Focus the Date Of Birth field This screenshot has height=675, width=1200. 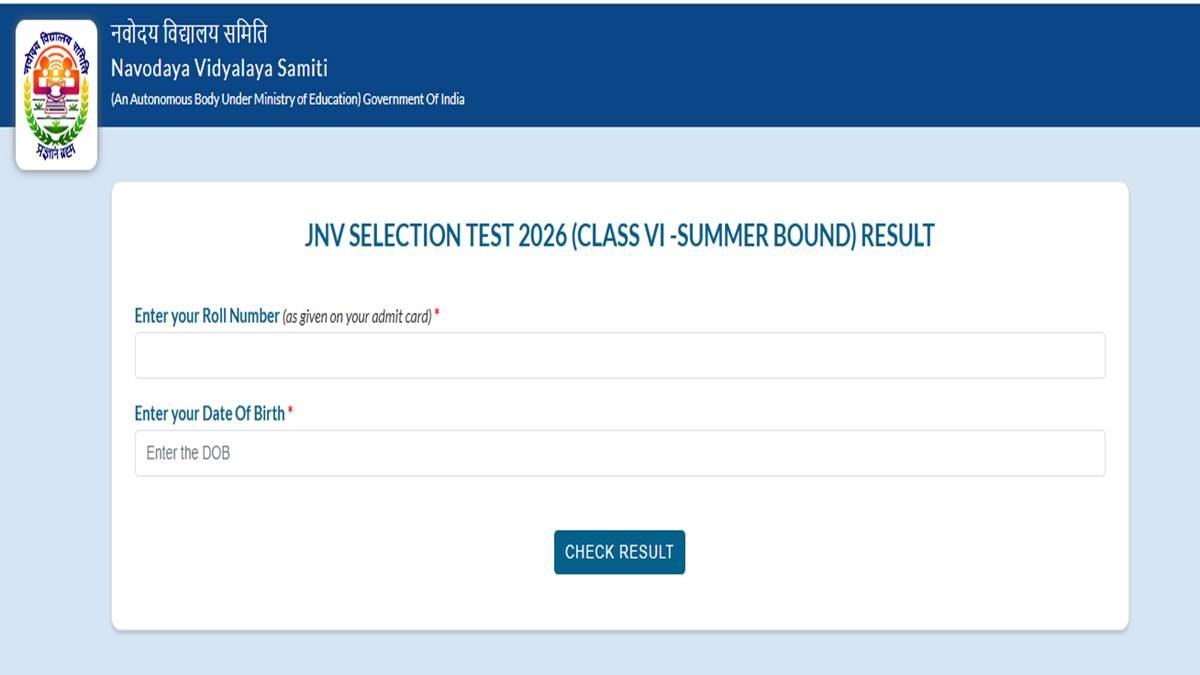pos(619,453)
